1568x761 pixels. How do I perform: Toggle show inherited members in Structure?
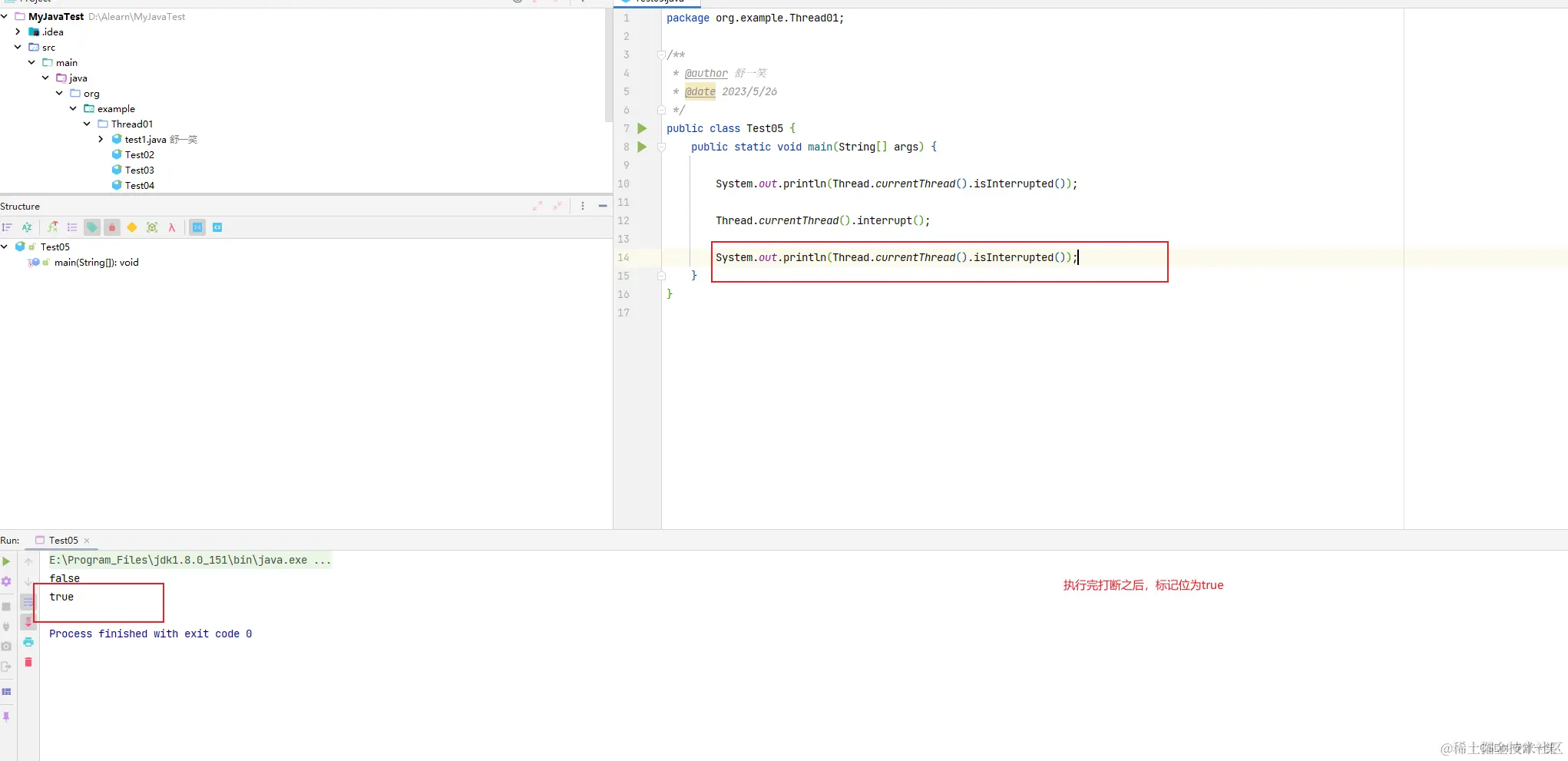point(52,227)
